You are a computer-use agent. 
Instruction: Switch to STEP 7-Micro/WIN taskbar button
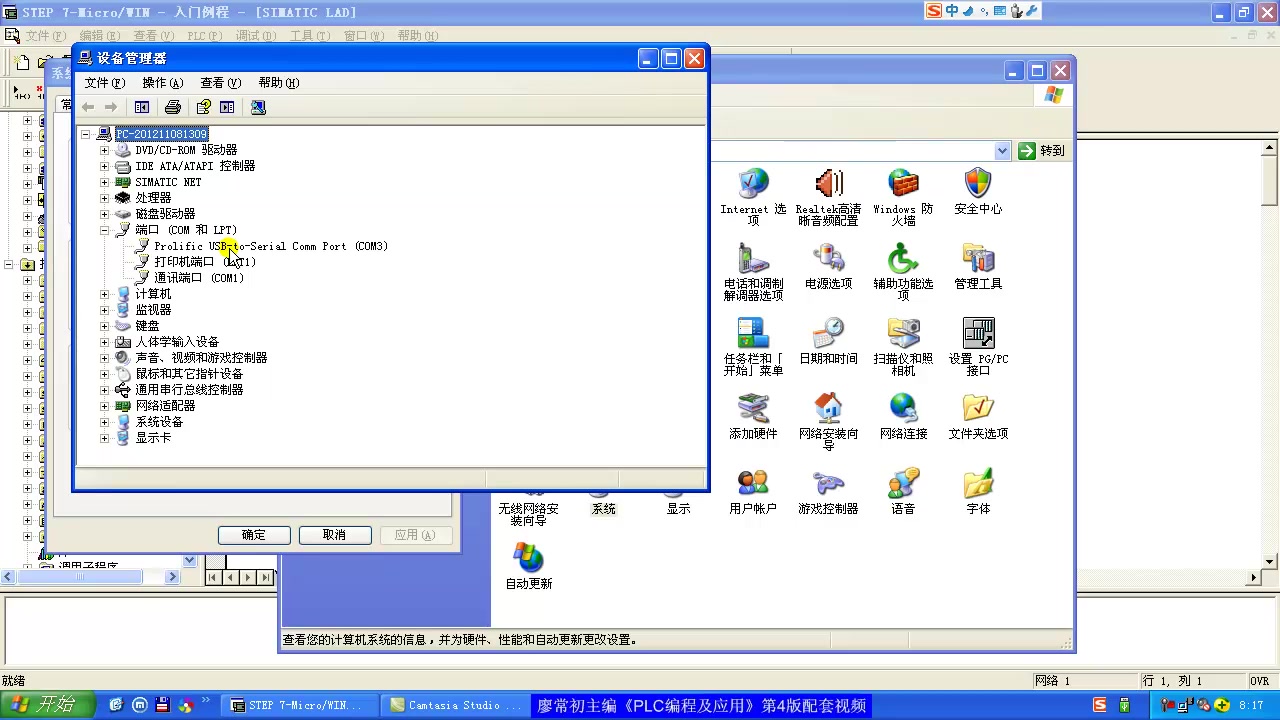tap(298, 705)
